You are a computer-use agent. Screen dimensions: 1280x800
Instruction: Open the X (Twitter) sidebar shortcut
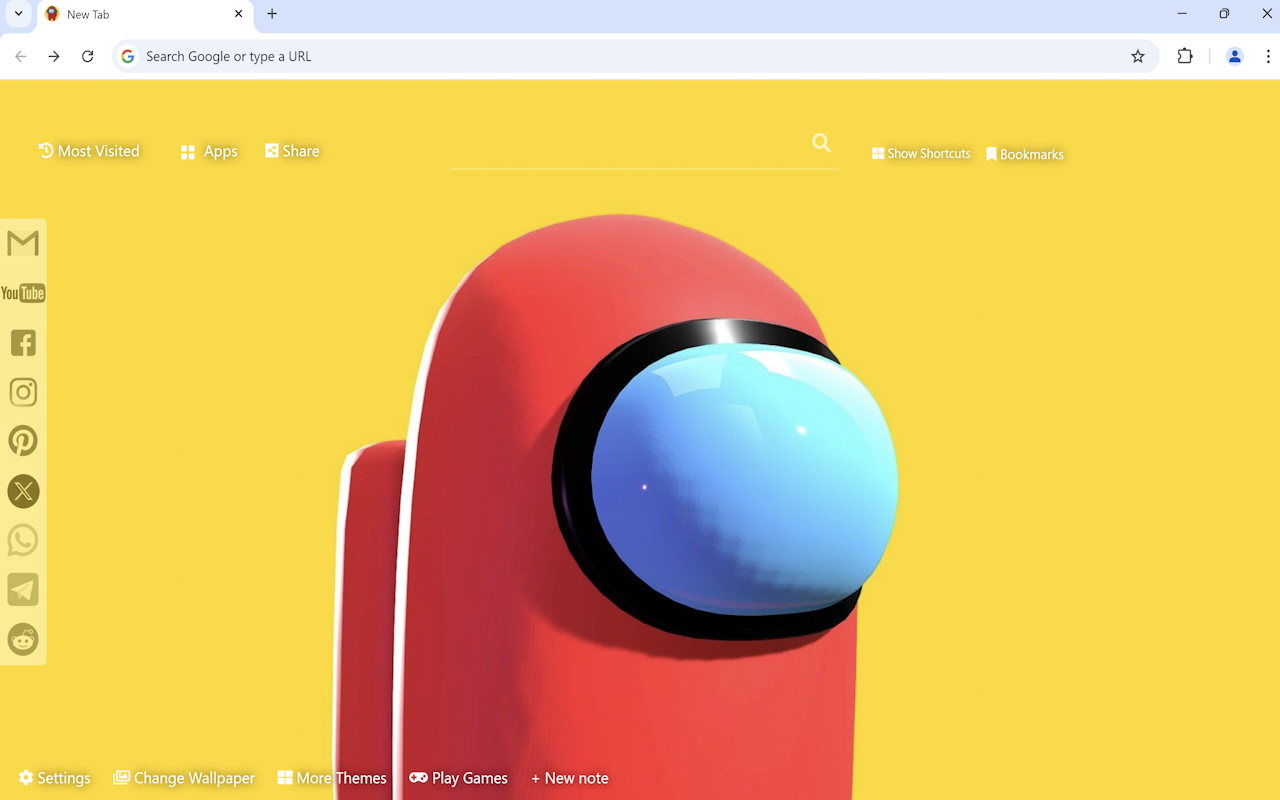tap(23, 491)
